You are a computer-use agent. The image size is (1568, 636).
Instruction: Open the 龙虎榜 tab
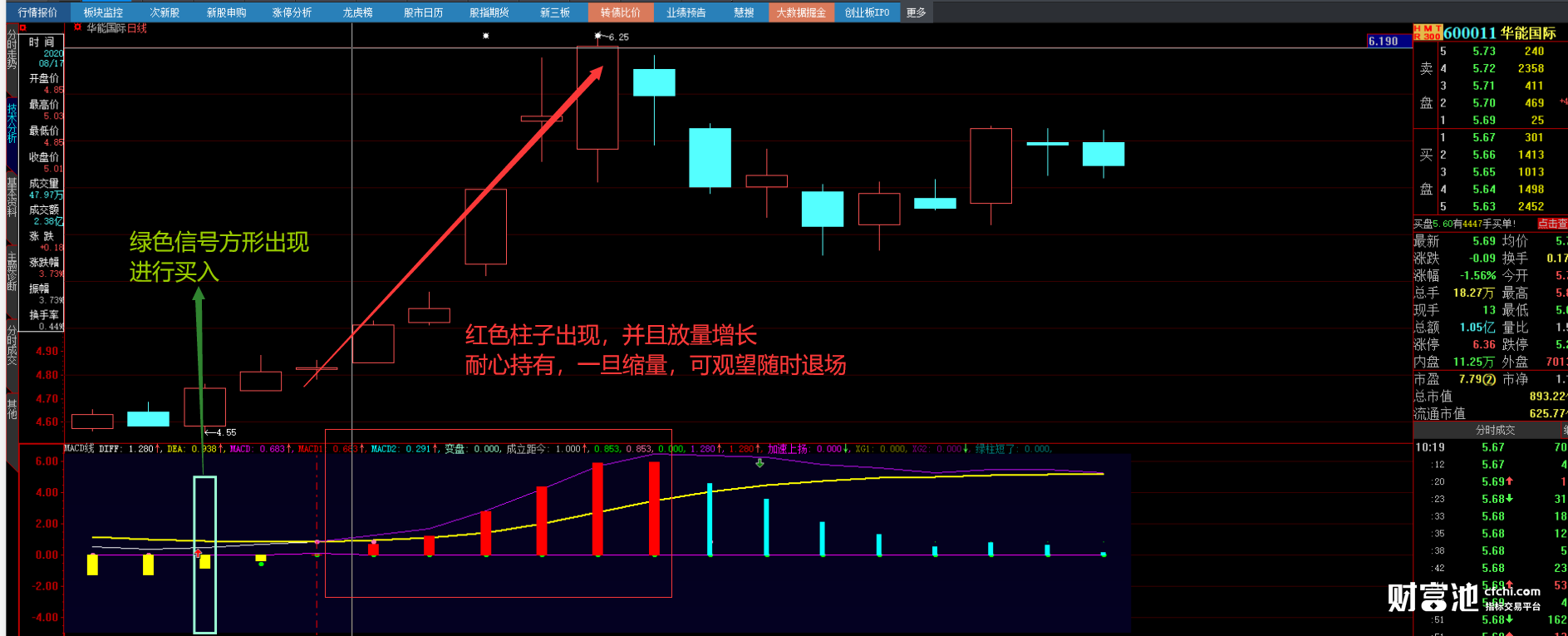(x=357, y=12)
